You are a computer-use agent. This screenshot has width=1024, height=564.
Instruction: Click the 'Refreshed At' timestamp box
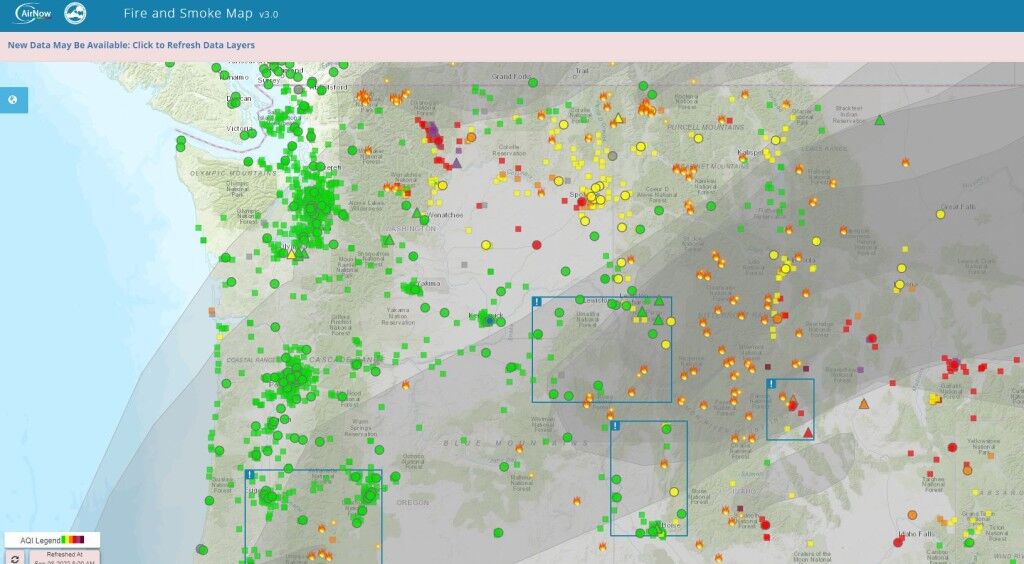pyautogui.click(x=64, y=557)
